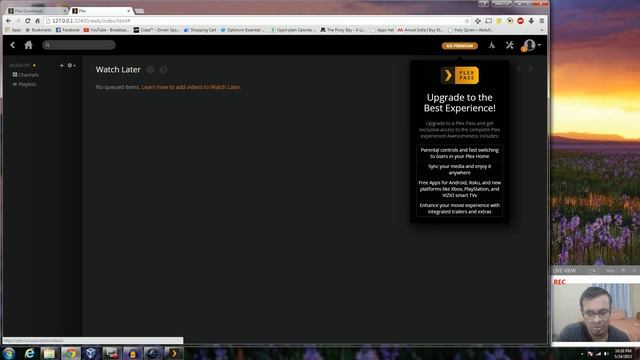Open the Chrome hamburger menu
This screenshot has width=640, height=360.
[542, 20]
